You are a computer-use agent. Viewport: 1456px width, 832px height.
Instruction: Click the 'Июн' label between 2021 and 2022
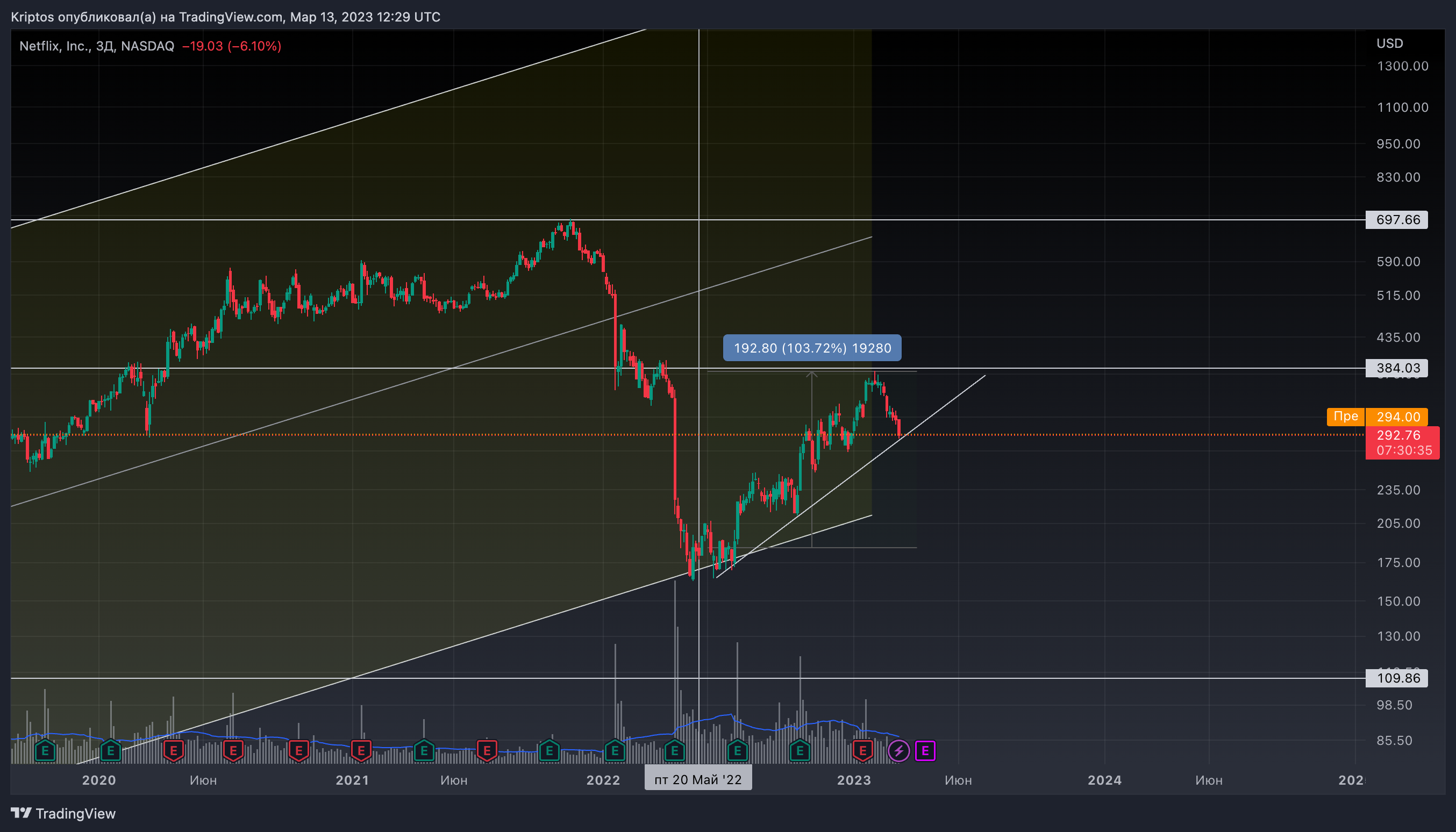[x=454, y=780]
